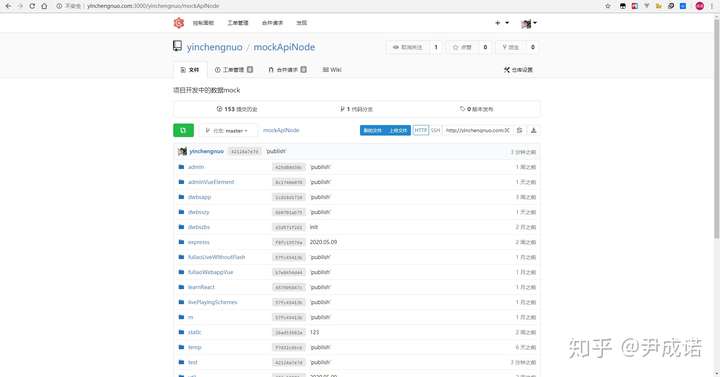Click the green compare/pull request button
The height and width of the screenshot is (377, 720).
pos(183,130)
